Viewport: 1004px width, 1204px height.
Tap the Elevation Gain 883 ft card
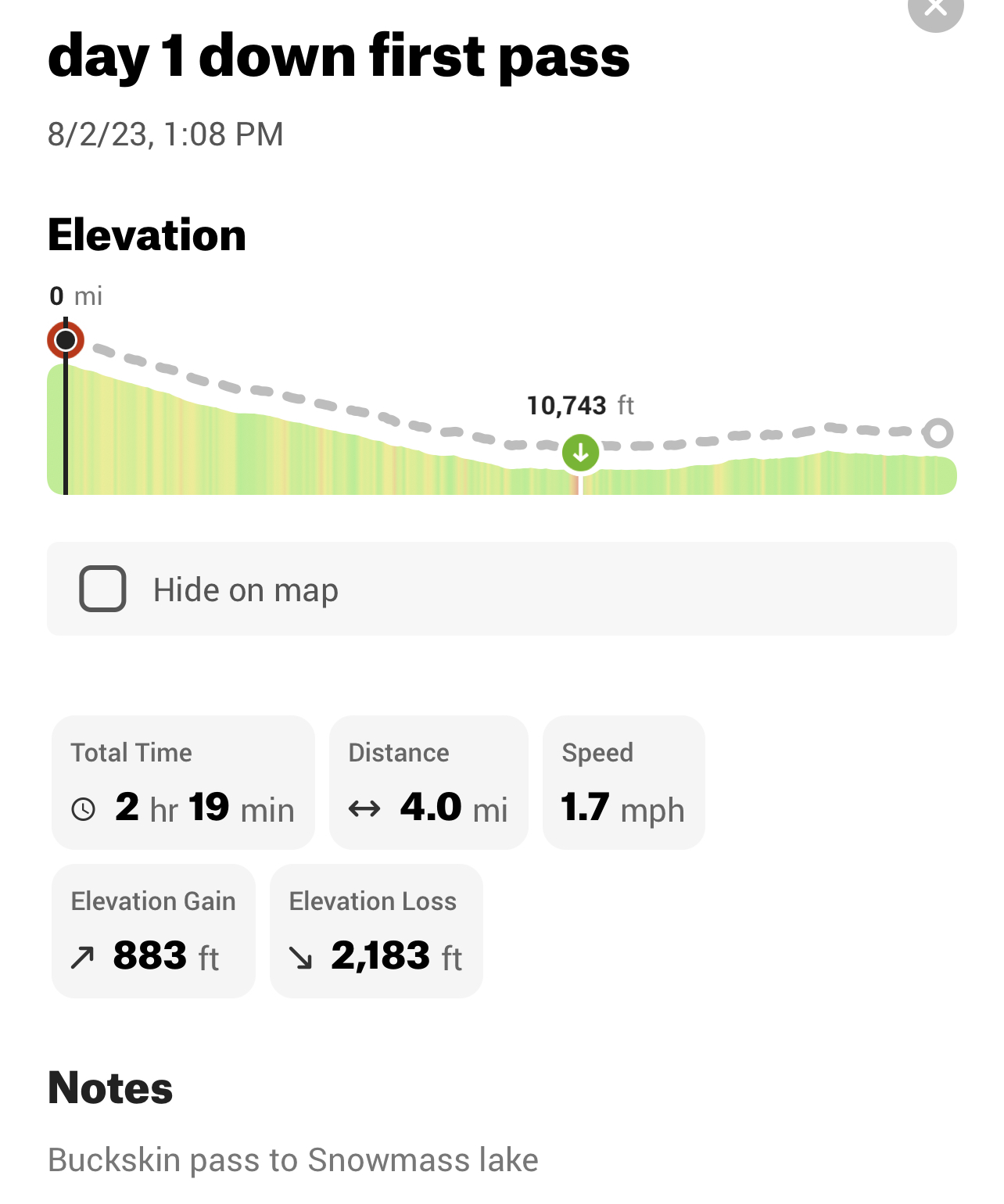[x=153, y=930]
